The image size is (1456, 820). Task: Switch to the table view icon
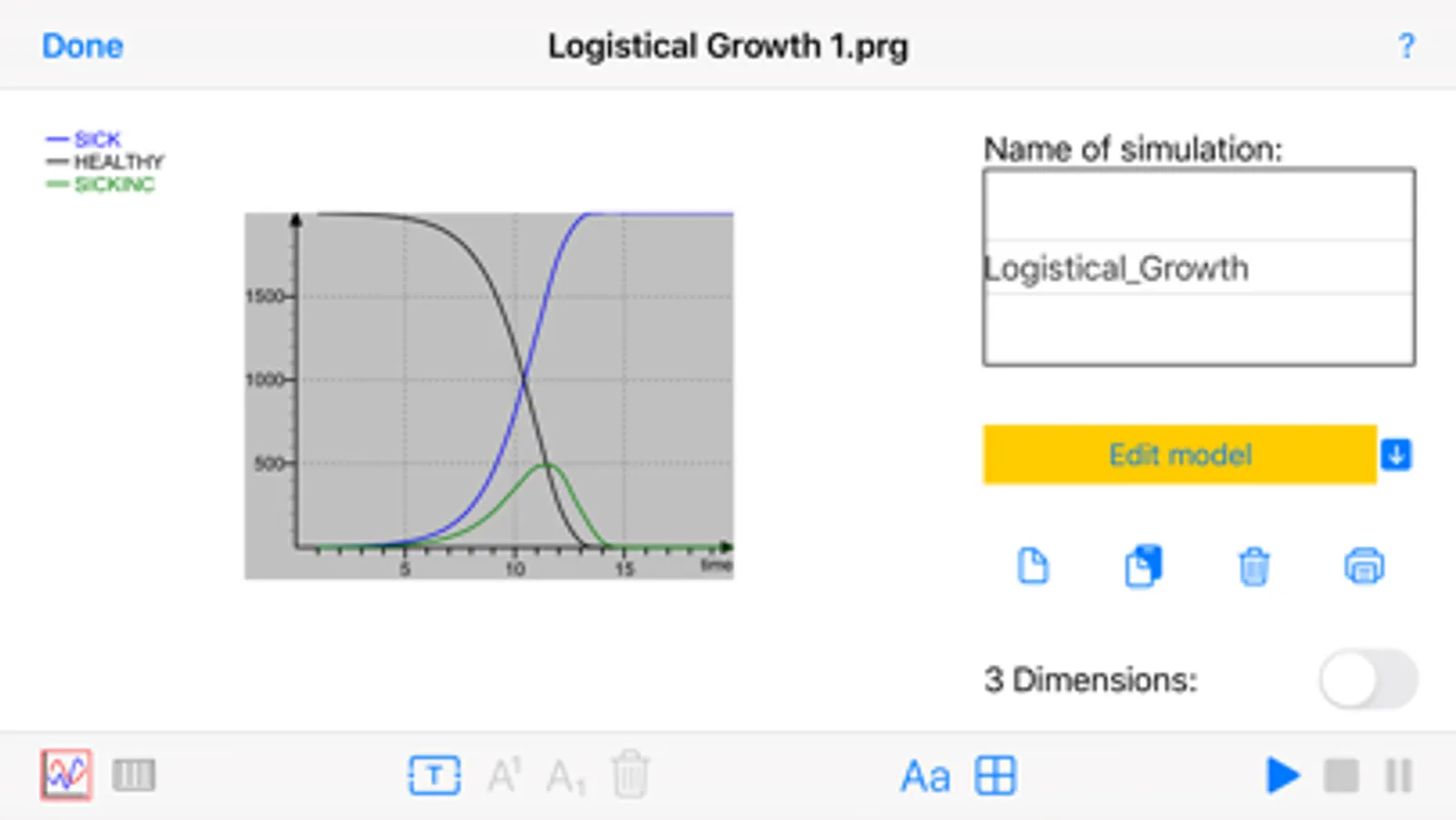coord(134,775)
